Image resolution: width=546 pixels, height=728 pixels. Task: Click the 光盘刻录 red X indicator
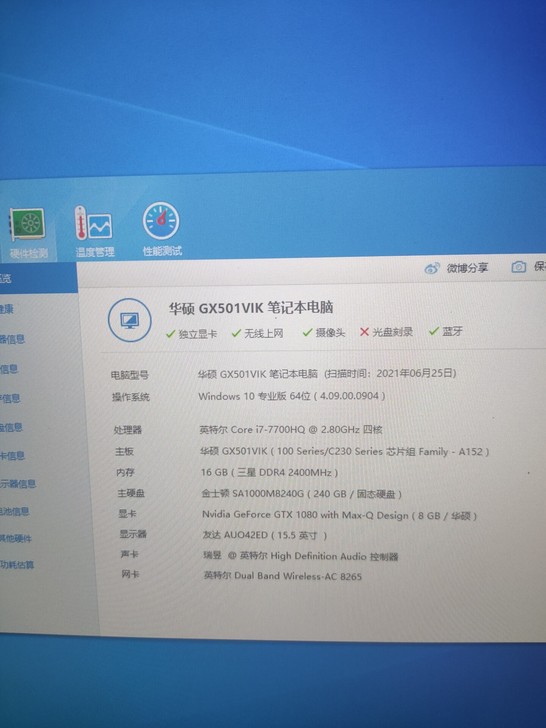tap(386, 332)
